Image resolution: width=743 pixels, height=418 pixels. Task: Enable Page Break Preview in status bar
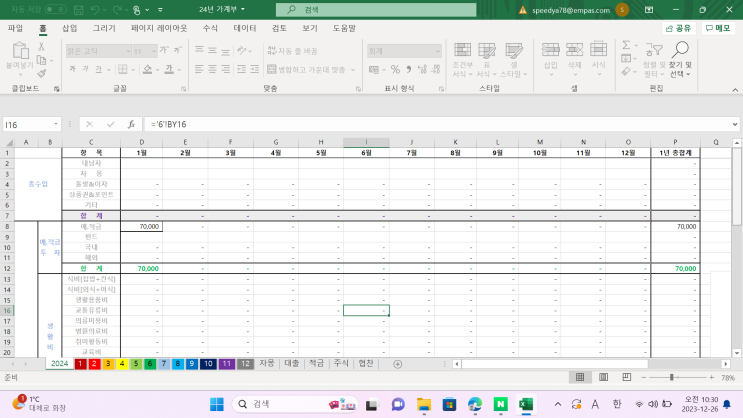(x=626, y=378)
